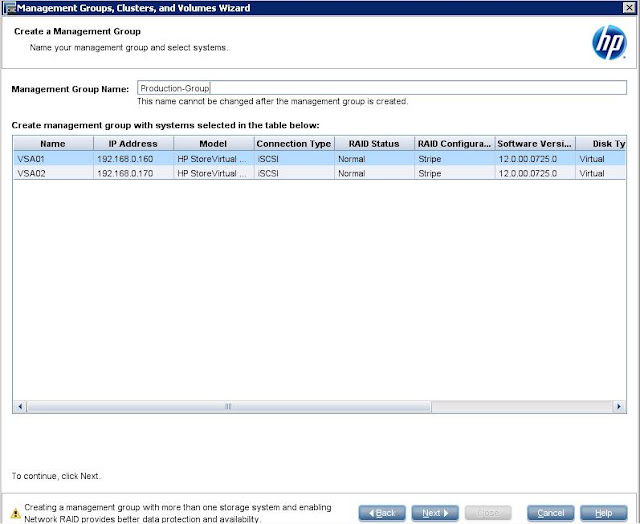The image size is (640, 524).
Task: Click software version in VSA02 row
Action: click(x=535, y=173)
